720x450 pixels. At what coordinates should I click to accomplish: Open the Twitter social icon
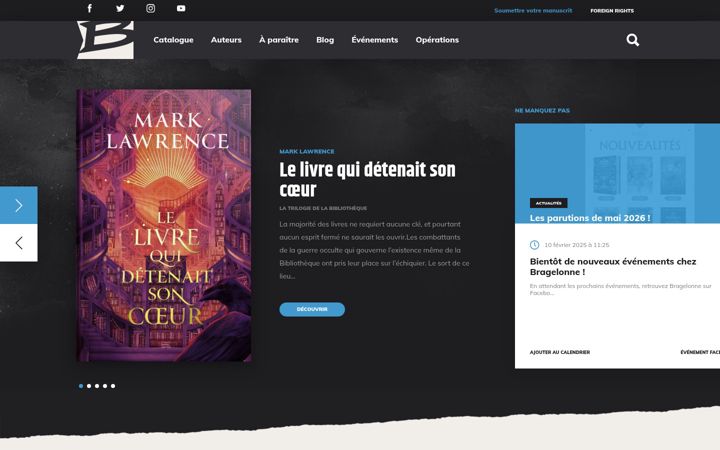120,8
